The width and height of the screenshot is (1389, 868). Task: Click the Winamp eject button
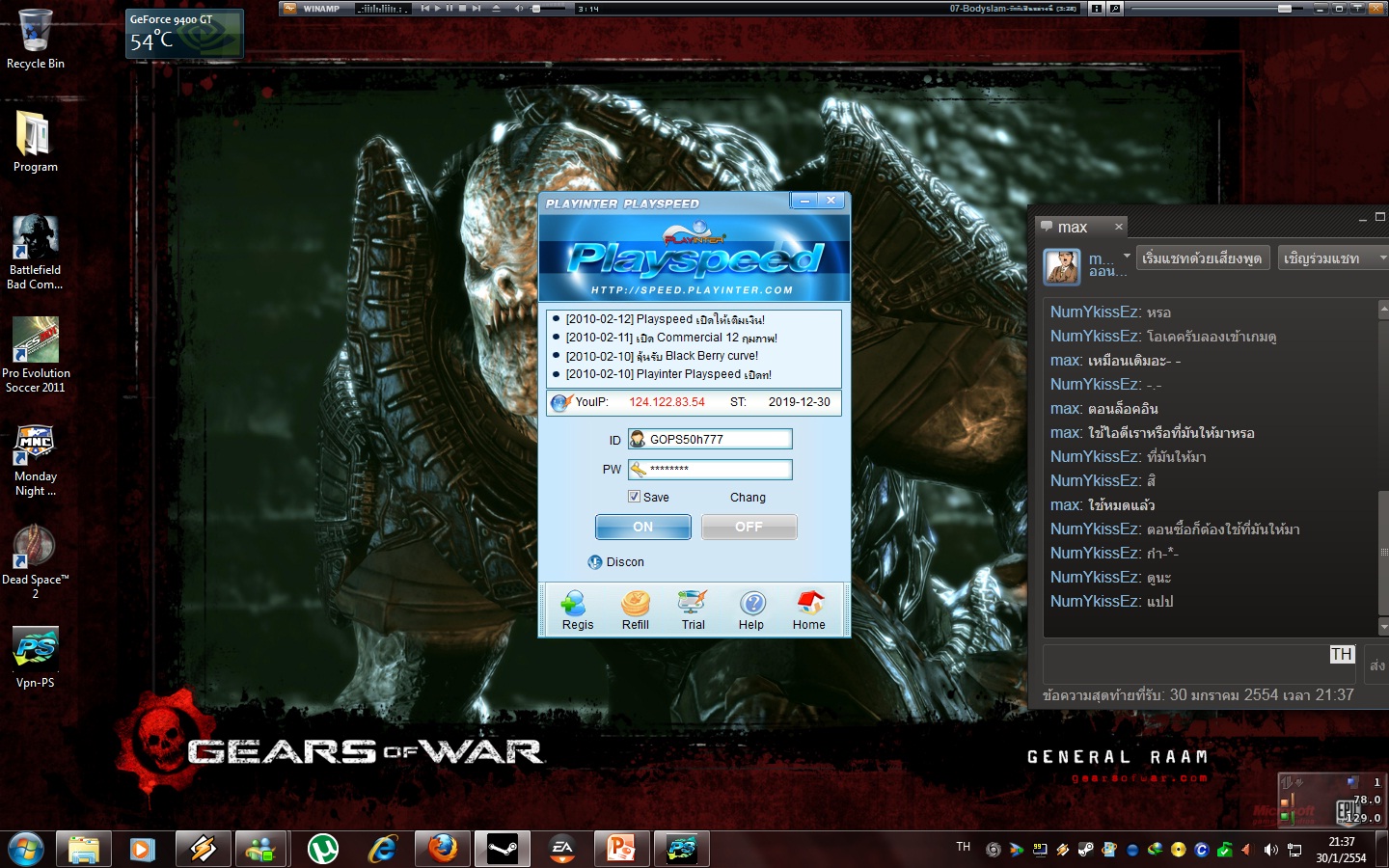pos(496,9)
